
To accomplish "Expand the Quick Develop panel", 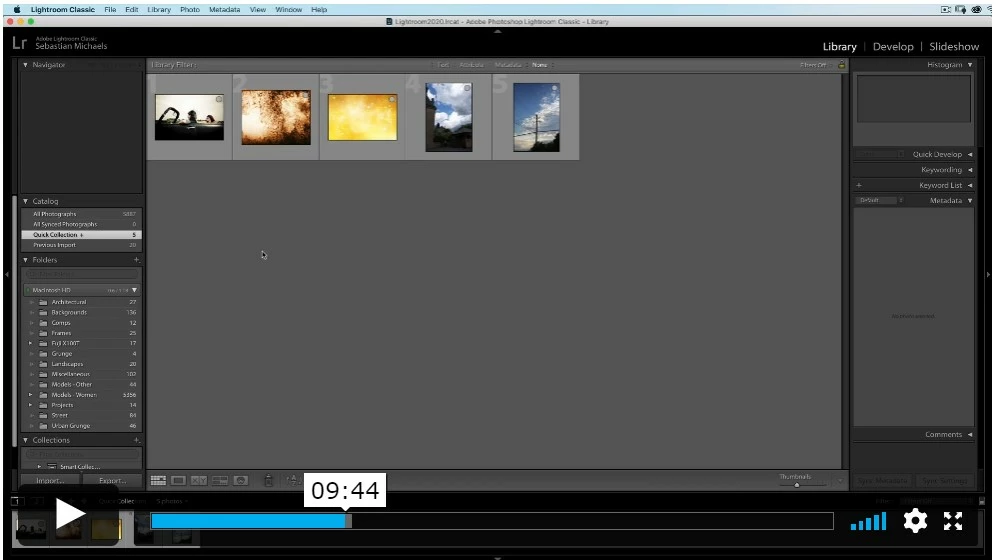I will 970,154.
